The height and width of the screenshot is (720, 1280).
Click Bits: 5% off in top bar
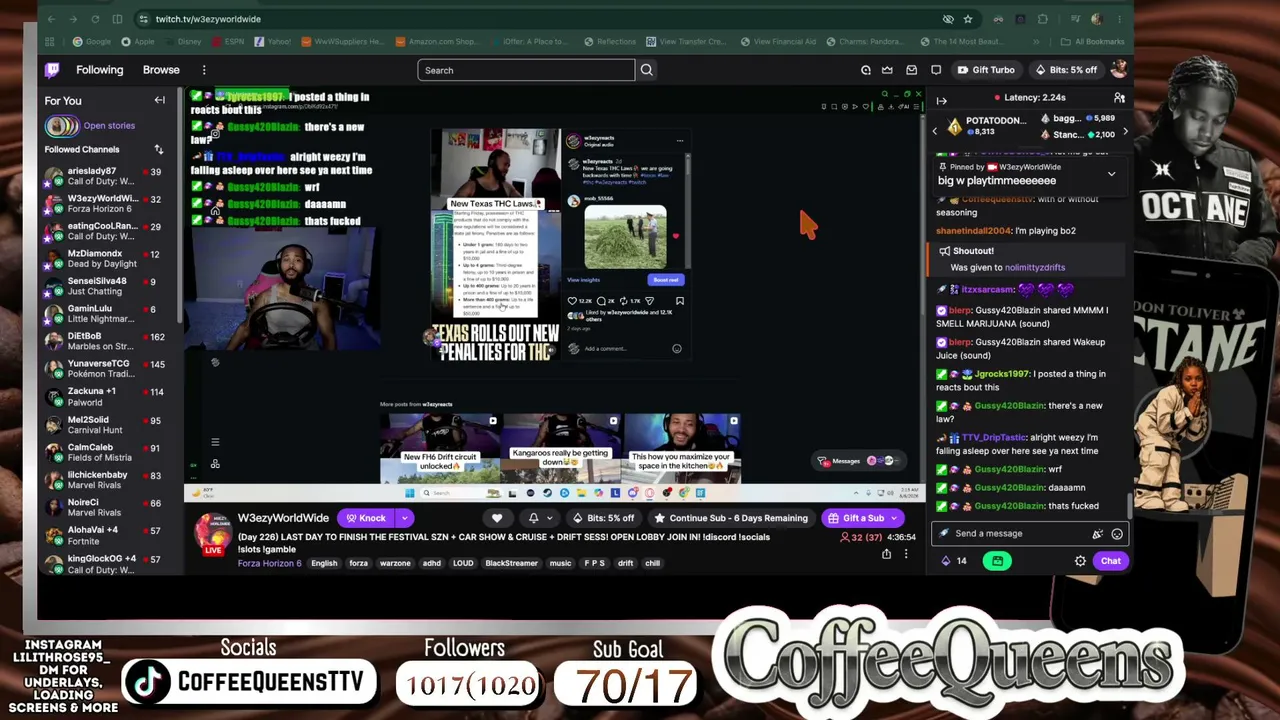1066,70
